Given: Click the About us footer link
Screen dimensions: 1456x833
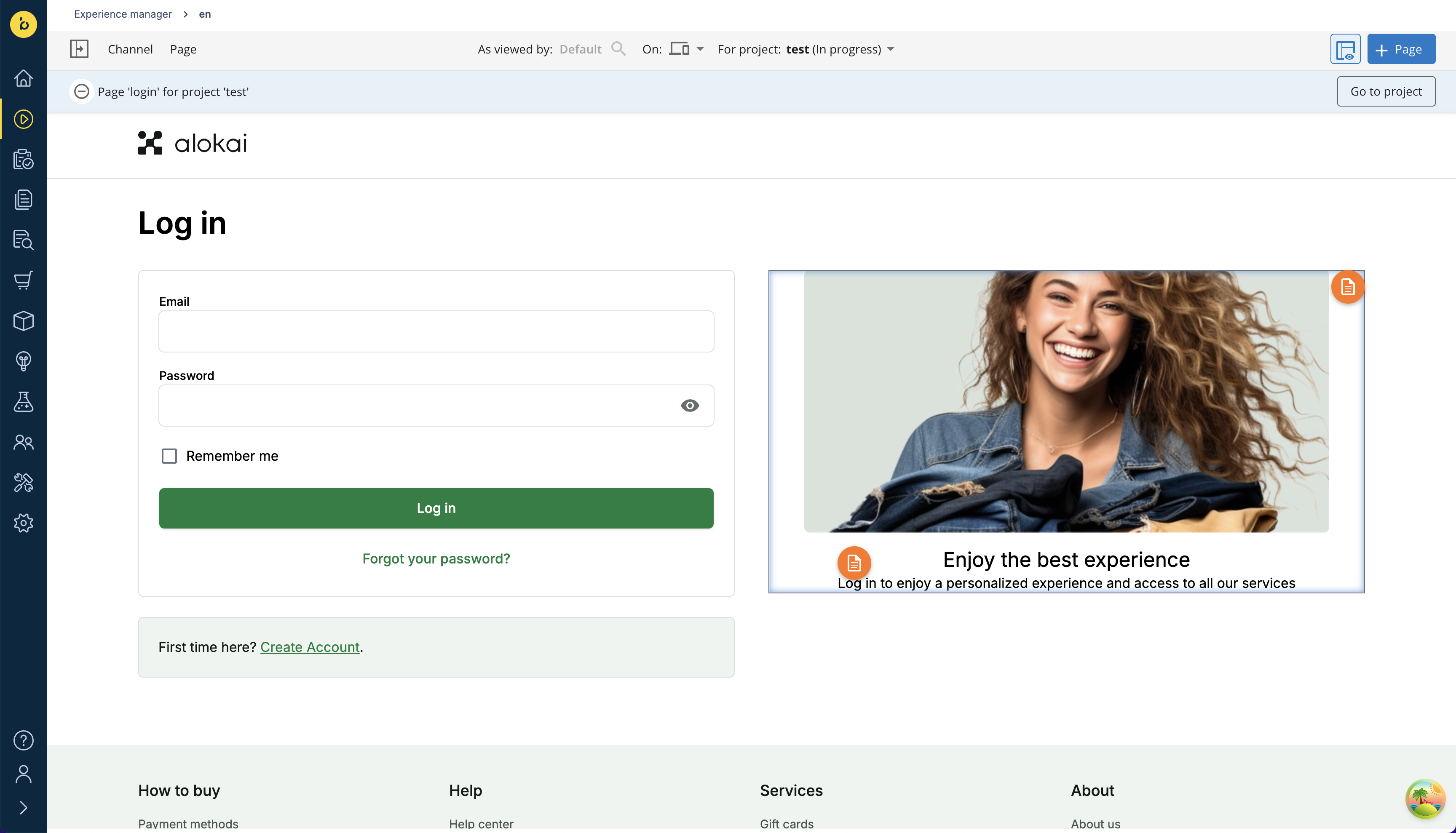Looking at the screenshot, I should 1095,824.
